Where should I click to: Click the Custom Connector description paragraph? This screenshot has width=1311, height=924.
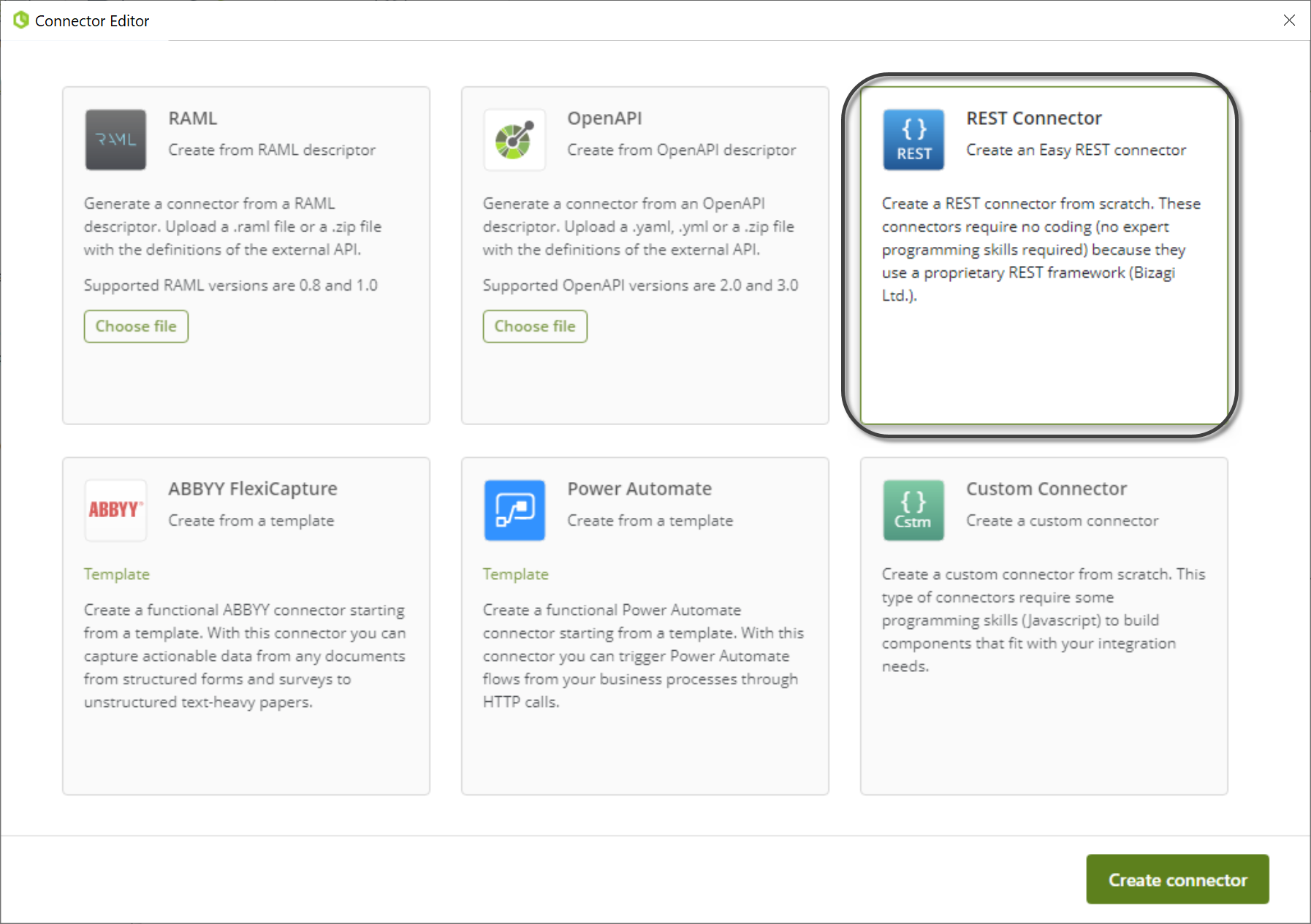click(x=1044, y=620)
